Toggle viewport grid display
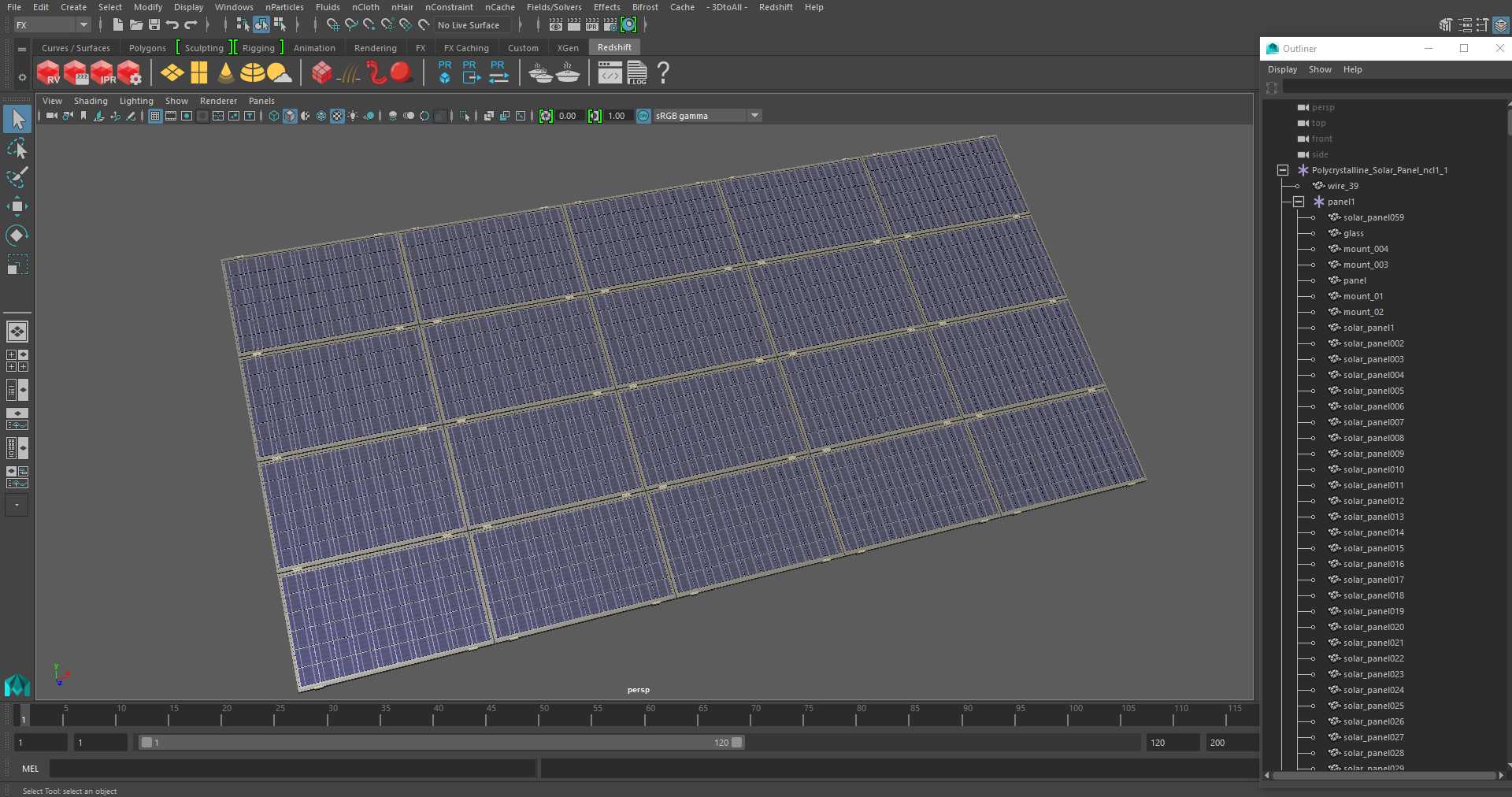 coord(155,116)
